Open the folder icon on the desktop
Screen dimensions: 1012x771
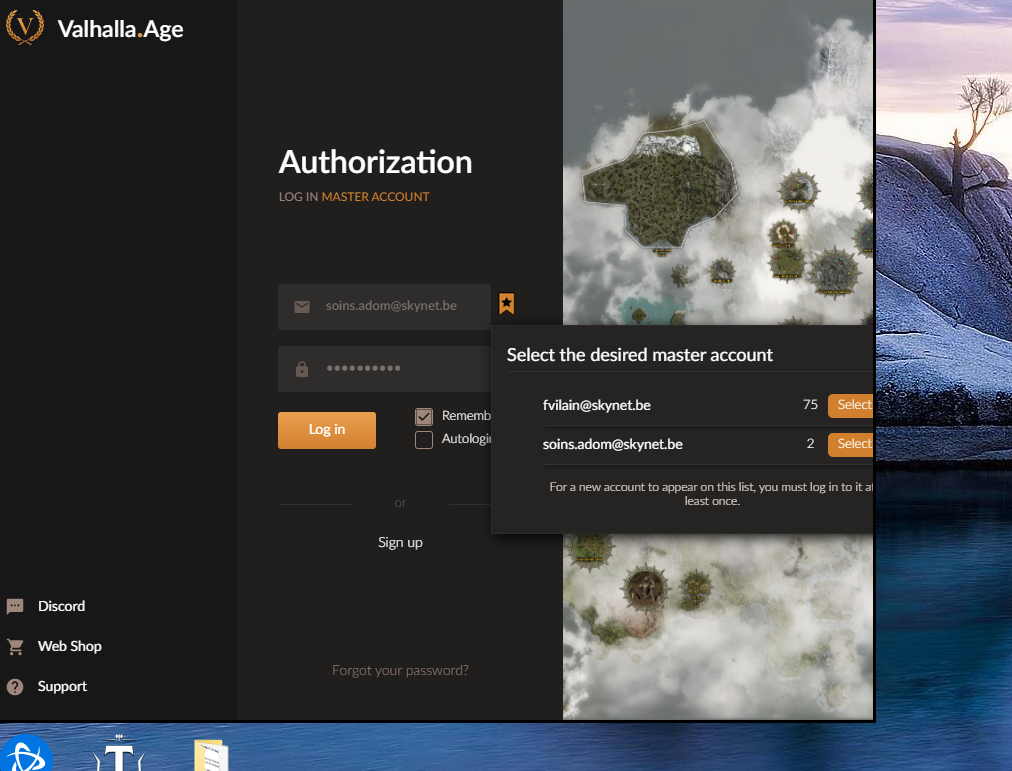(x=211, y=756)
